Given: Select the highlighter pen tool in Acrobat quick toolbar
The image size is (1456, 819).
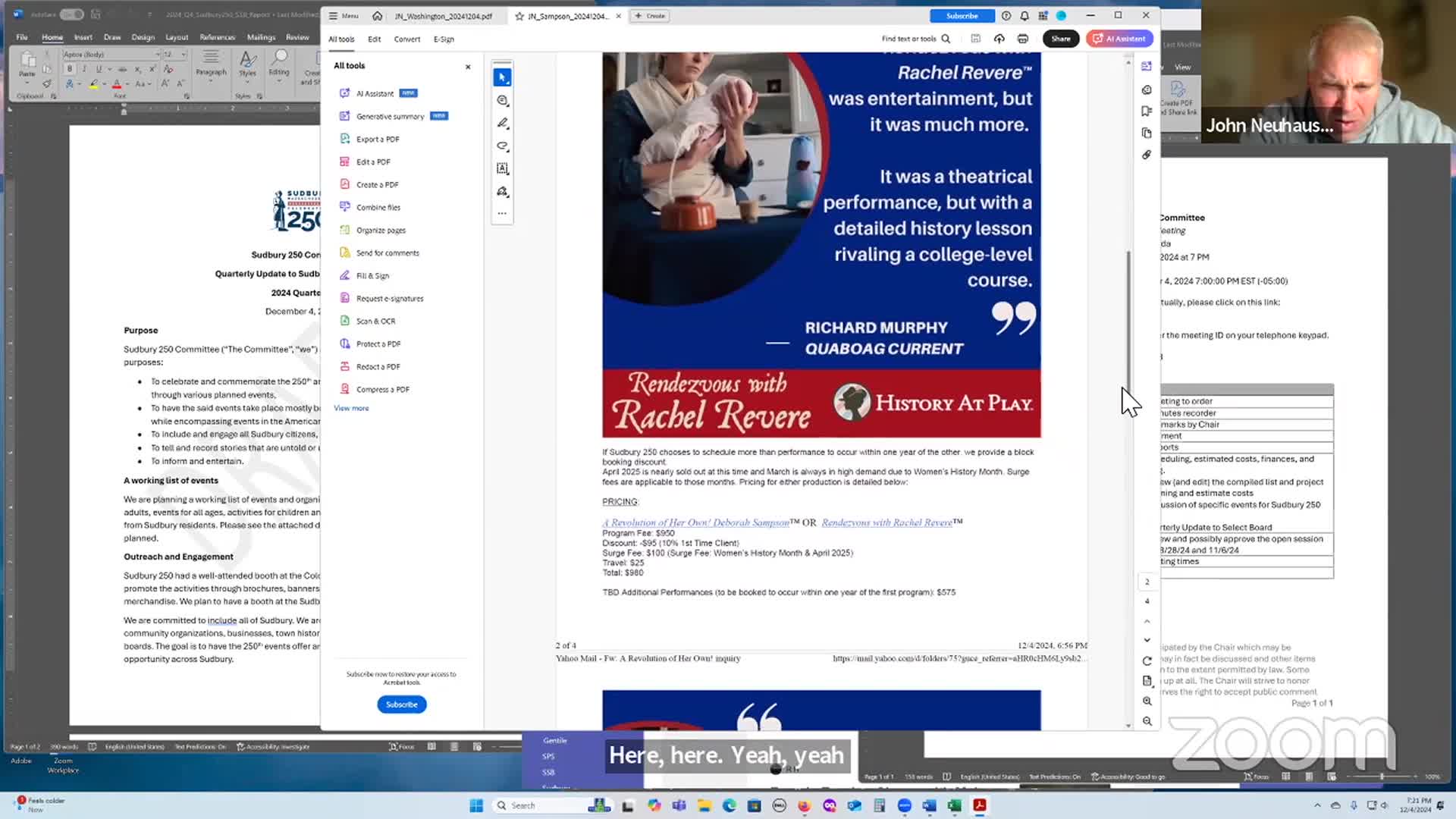Looking at the screenshot, I should click(x=502, y=123).
